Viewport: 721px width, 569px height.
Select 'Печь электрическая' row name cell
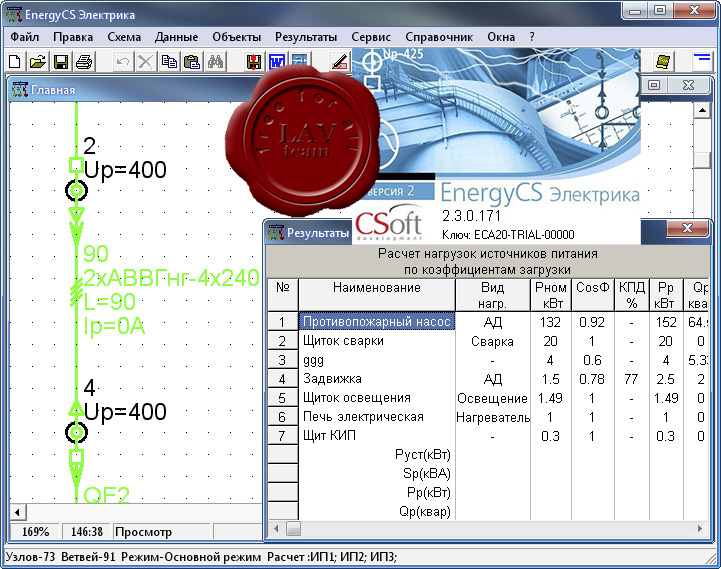click(377, 417)
